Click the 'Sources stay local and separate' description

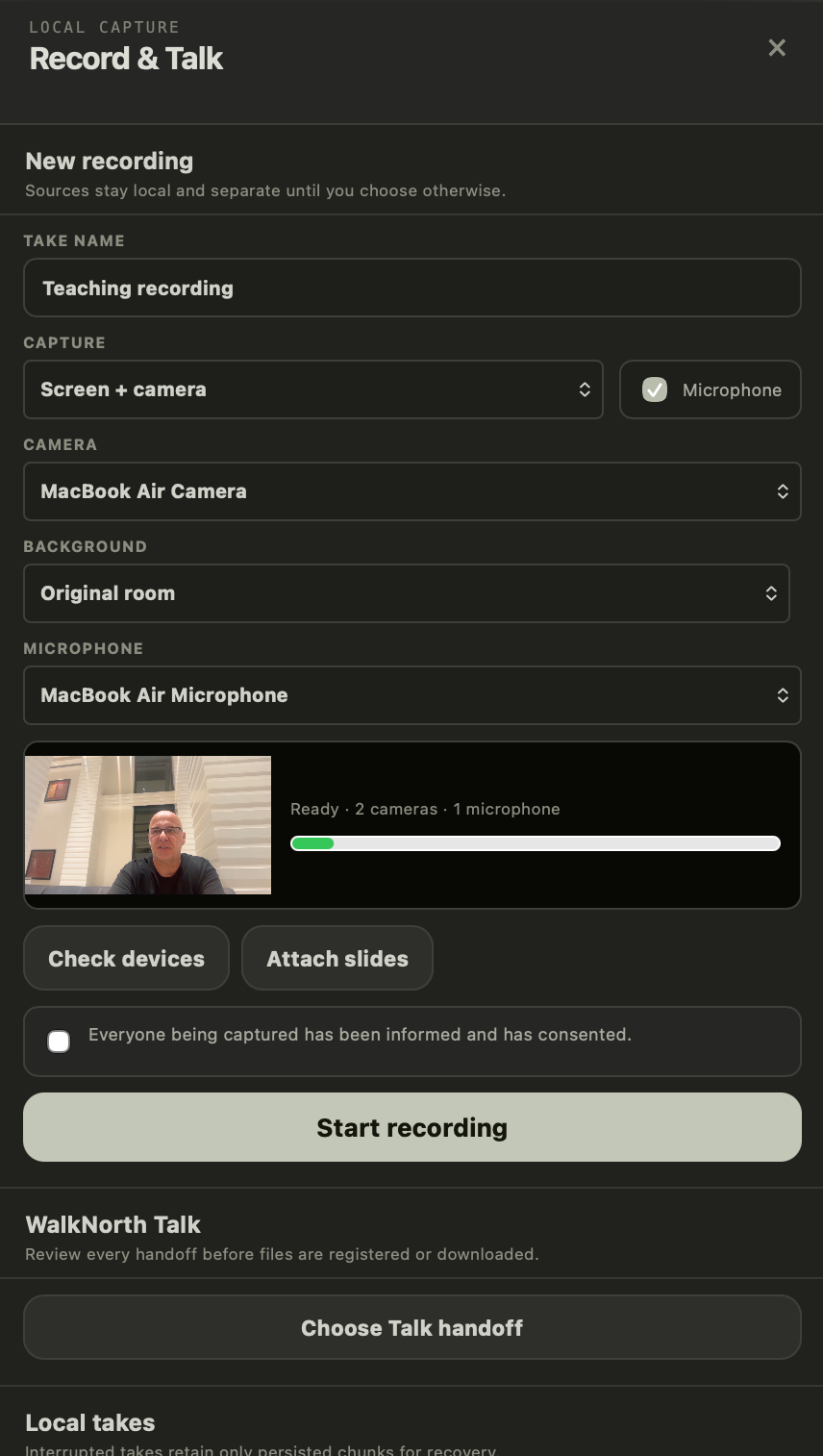click(x=265, y=190)
